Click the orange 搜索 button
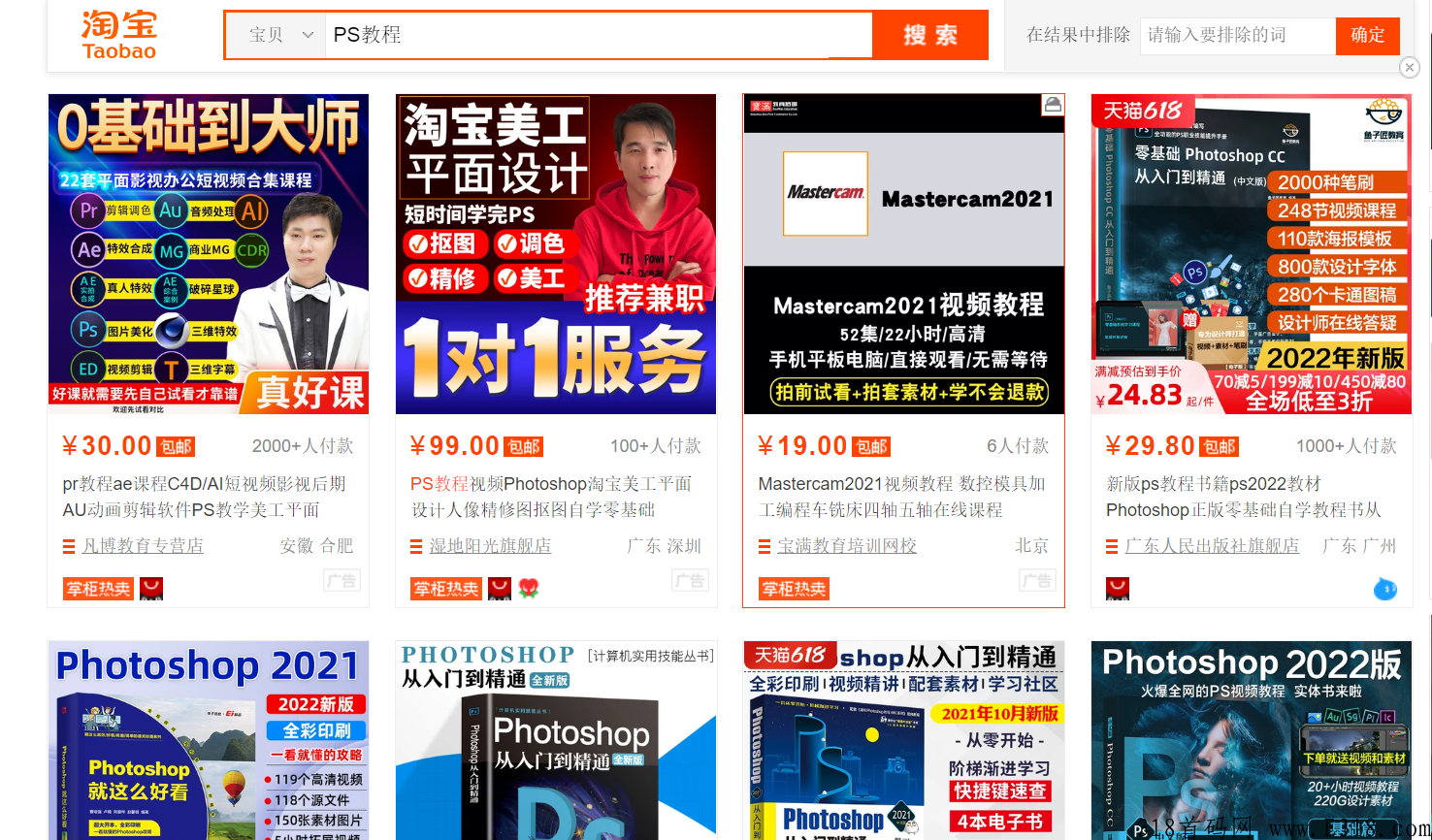Viewport: 1432px width, 840px height. tap(930, 35)
